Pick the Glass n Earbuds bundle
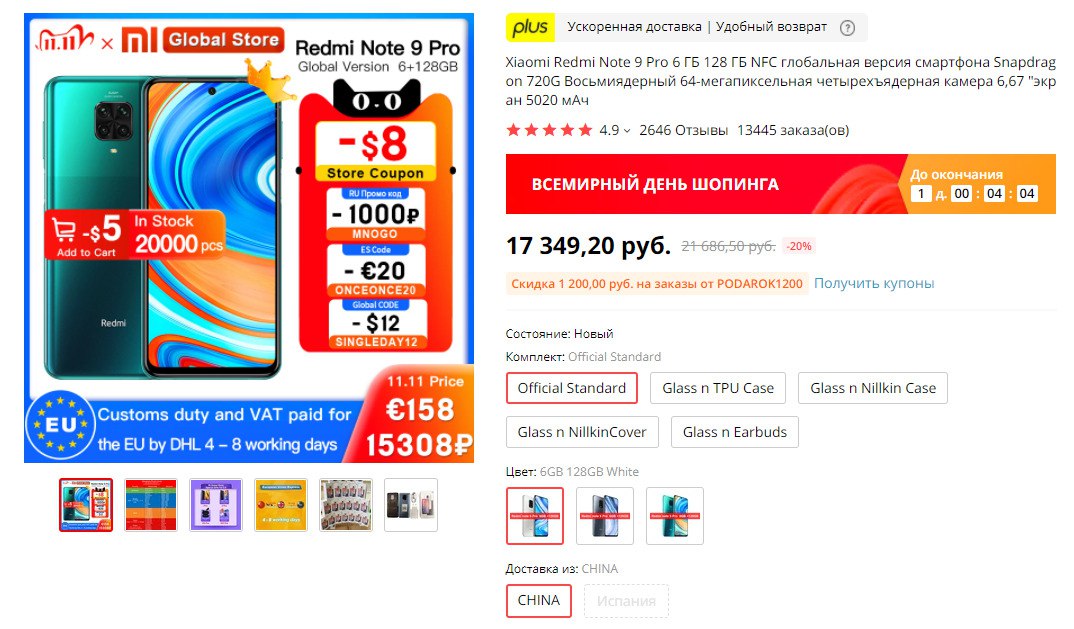The height and width of the screenshot is (629, 1074). pyautogui.click(x=734, y=432)
